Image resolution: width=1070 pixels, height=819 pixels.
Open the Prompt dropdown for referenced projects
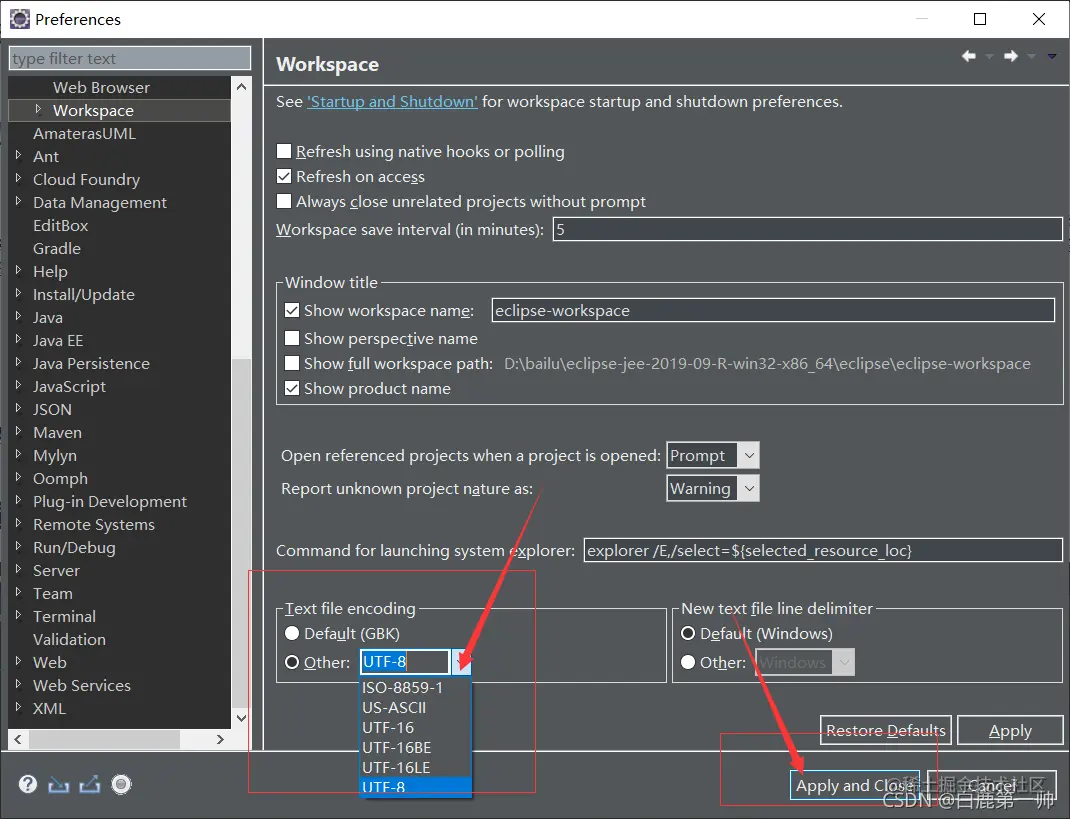point(749,455)
